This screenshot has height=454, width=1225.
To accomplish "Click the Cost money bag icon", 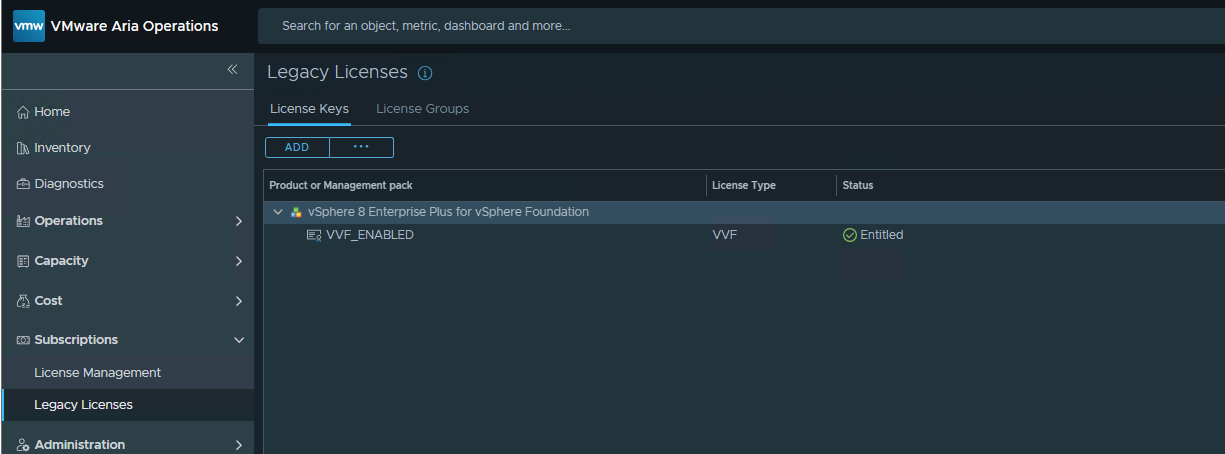I will point(23,301).
